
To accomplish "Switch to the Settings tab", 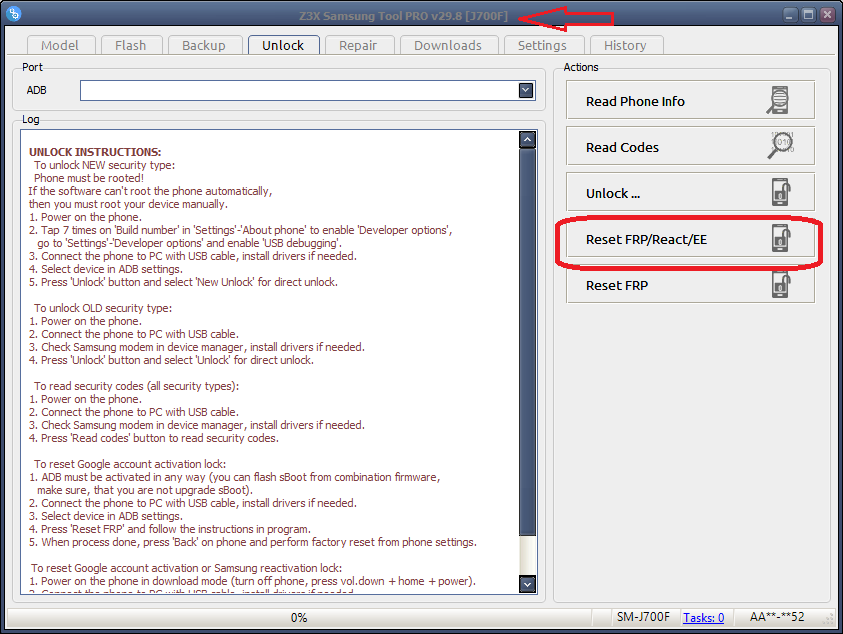I will (542, 45).
